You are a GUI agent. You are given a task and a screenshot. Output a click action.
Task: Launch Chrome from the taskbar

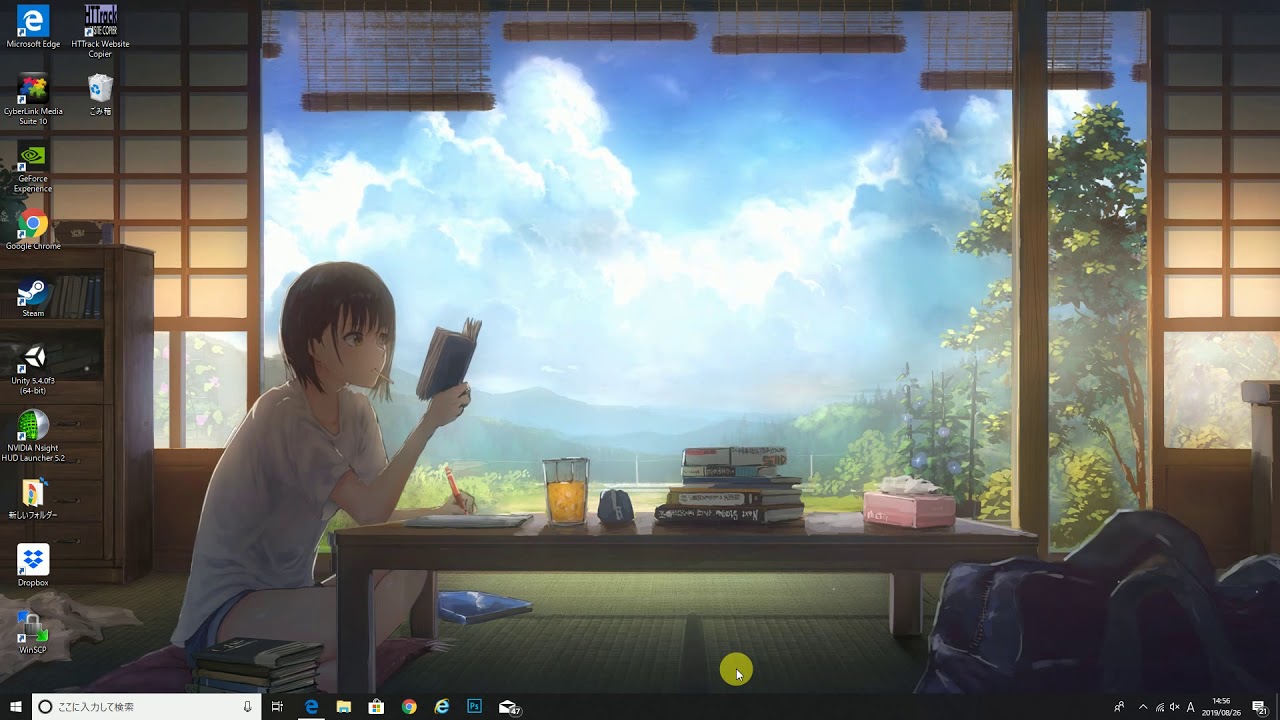(409, 707)
